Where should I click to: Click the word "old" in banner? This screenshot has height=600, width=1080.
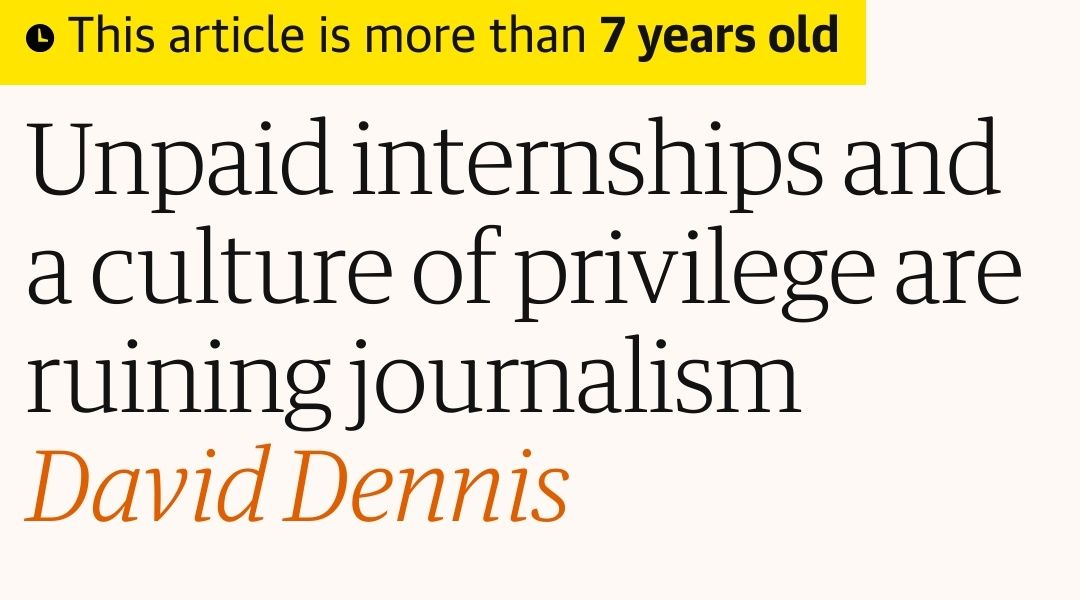[x=804, y=35]
